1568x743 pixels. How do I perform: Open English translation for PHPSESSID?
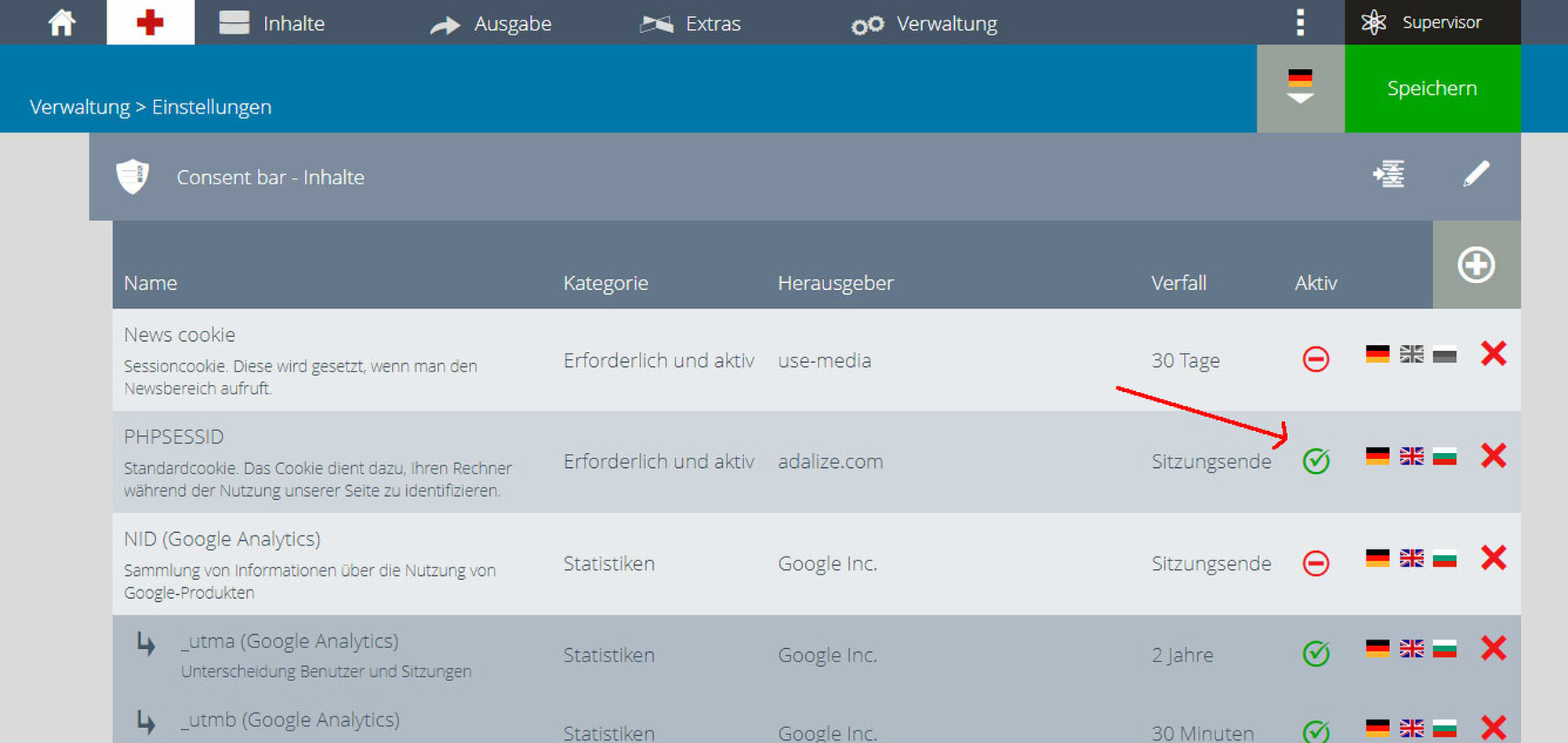(x=1412, y=455)
